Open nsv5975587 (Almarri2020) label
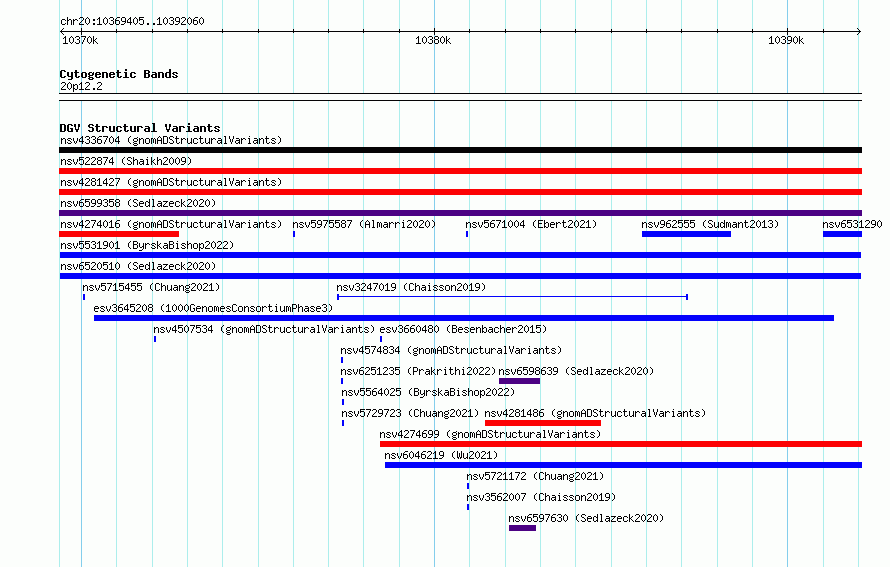The width and height of the screenshot is (890, 567). click(x=364, y=224)
